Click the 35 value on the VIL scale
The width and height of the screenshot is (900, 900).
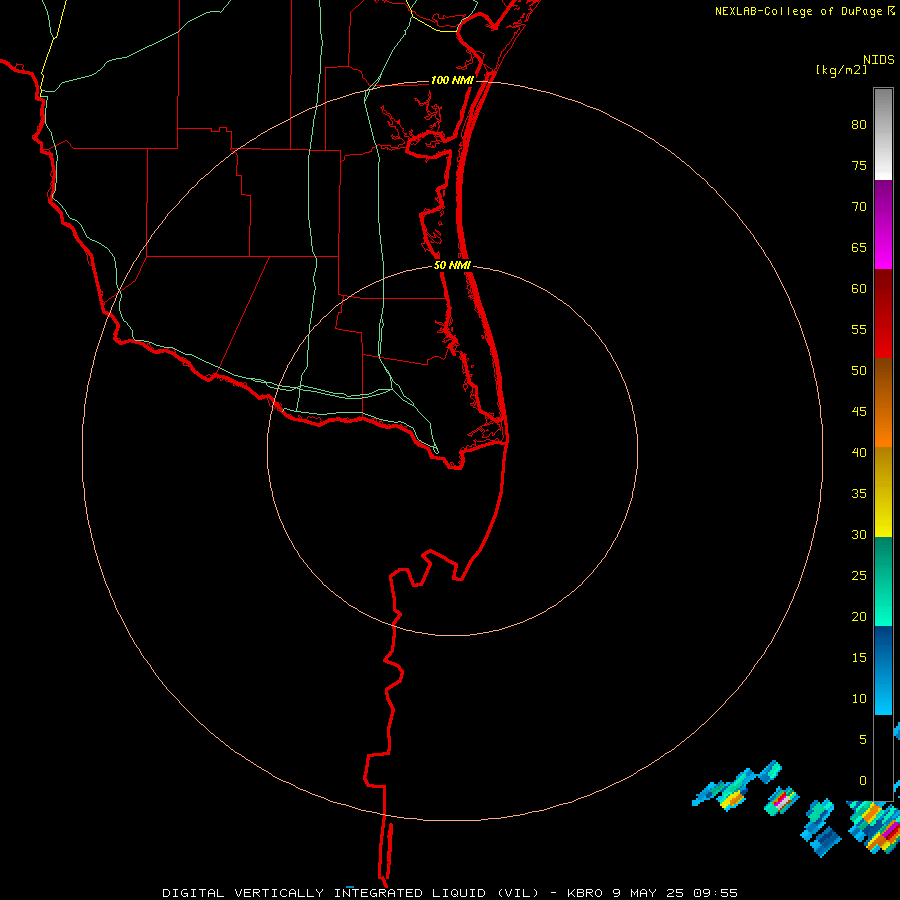coord(859,494)
